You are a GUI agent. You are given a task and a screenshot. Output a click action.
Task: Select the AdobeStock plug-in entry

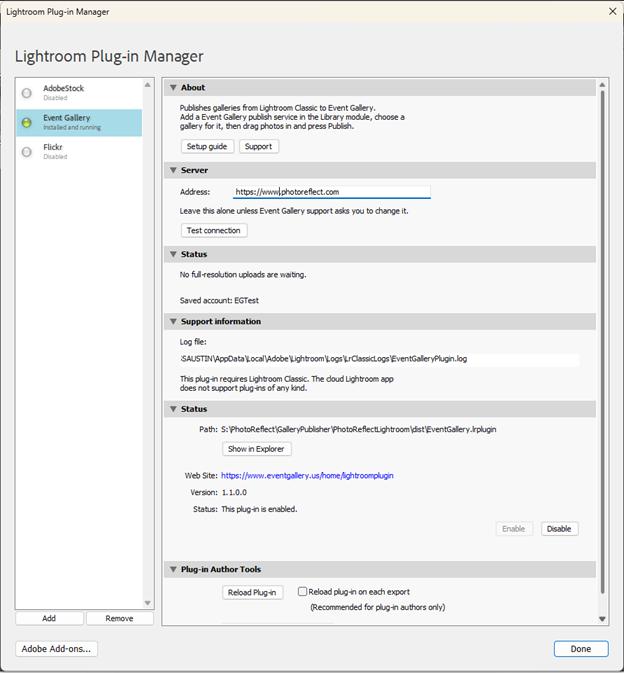[79, 93]
